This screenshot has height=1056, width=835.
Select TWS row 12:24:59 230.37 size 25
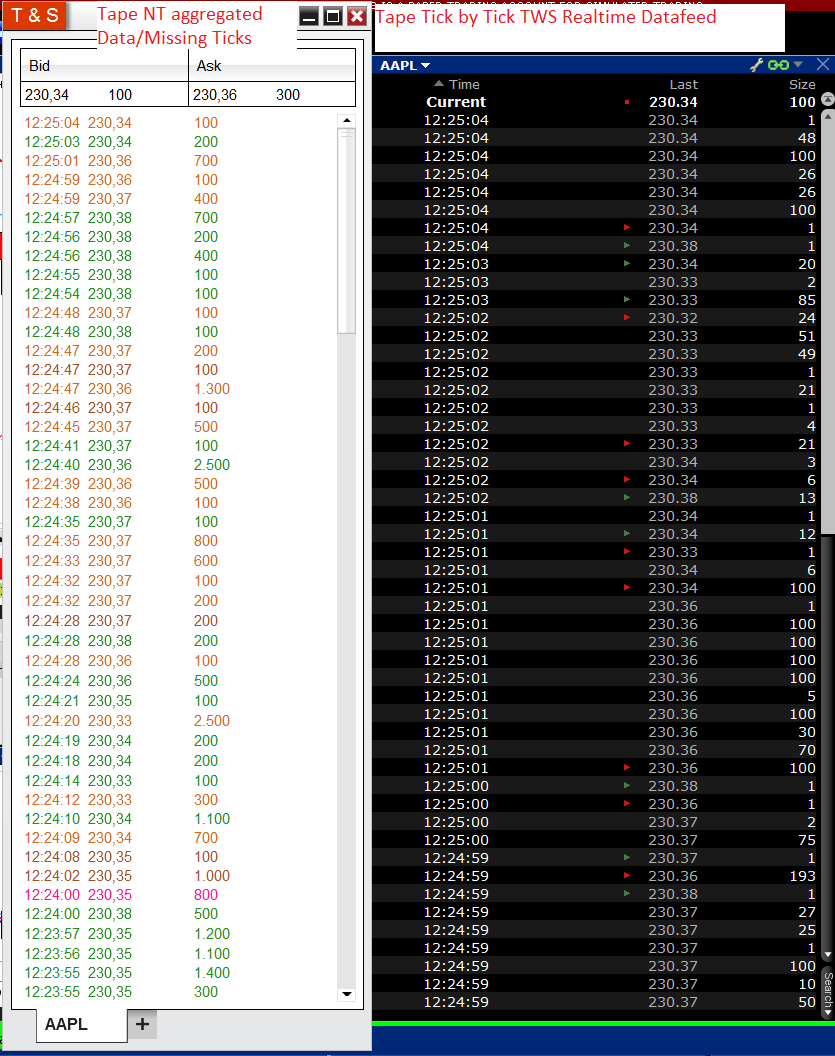pos(597,929)
